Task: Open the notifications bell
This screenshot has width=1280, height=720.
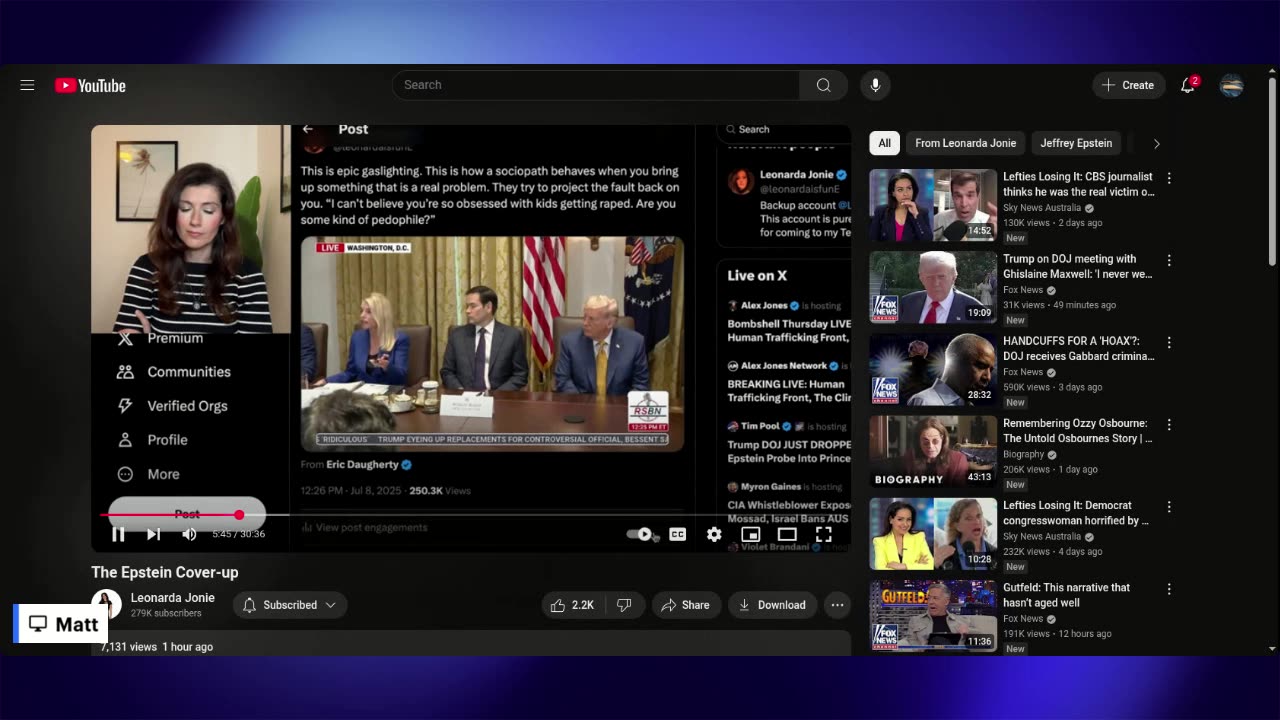Action: pos(1188,85)
